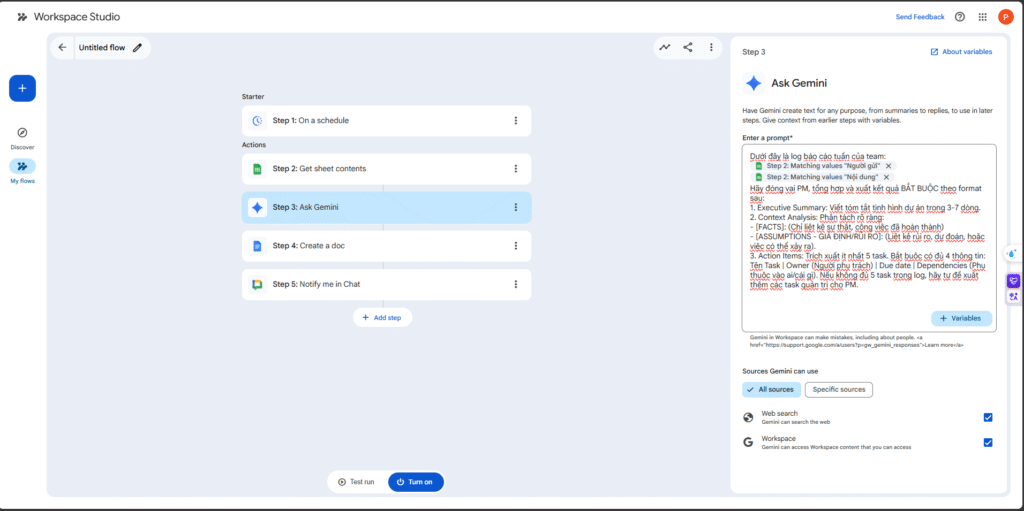Screen dimensions: 1024x511
Task: Click the blue plus create button in the sidebar
Action: pyautogui.click(x=23, y=88)
